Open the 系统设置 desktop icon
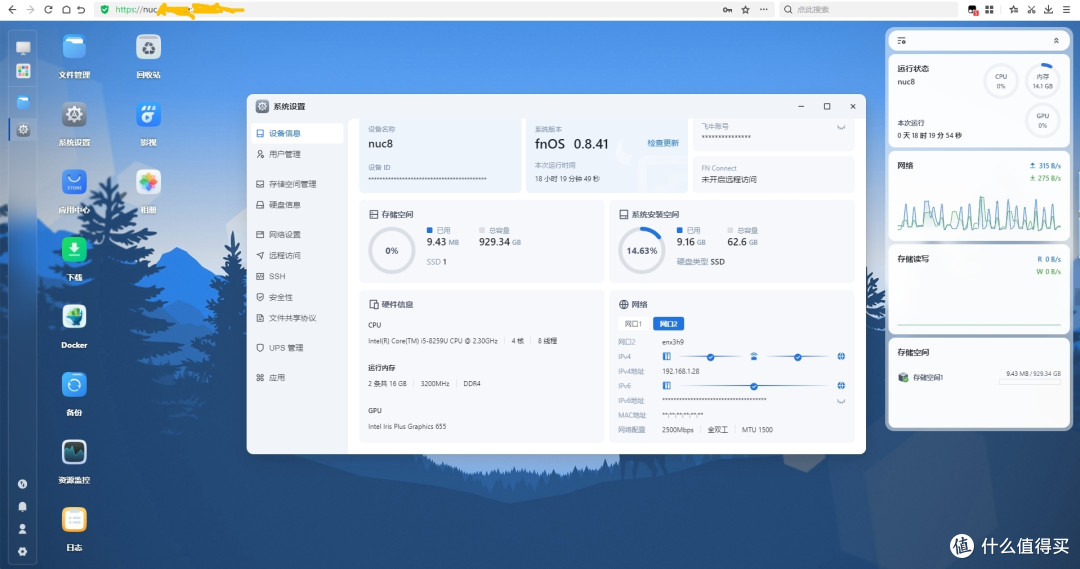 pyautogui.click(x=74, y=115)
